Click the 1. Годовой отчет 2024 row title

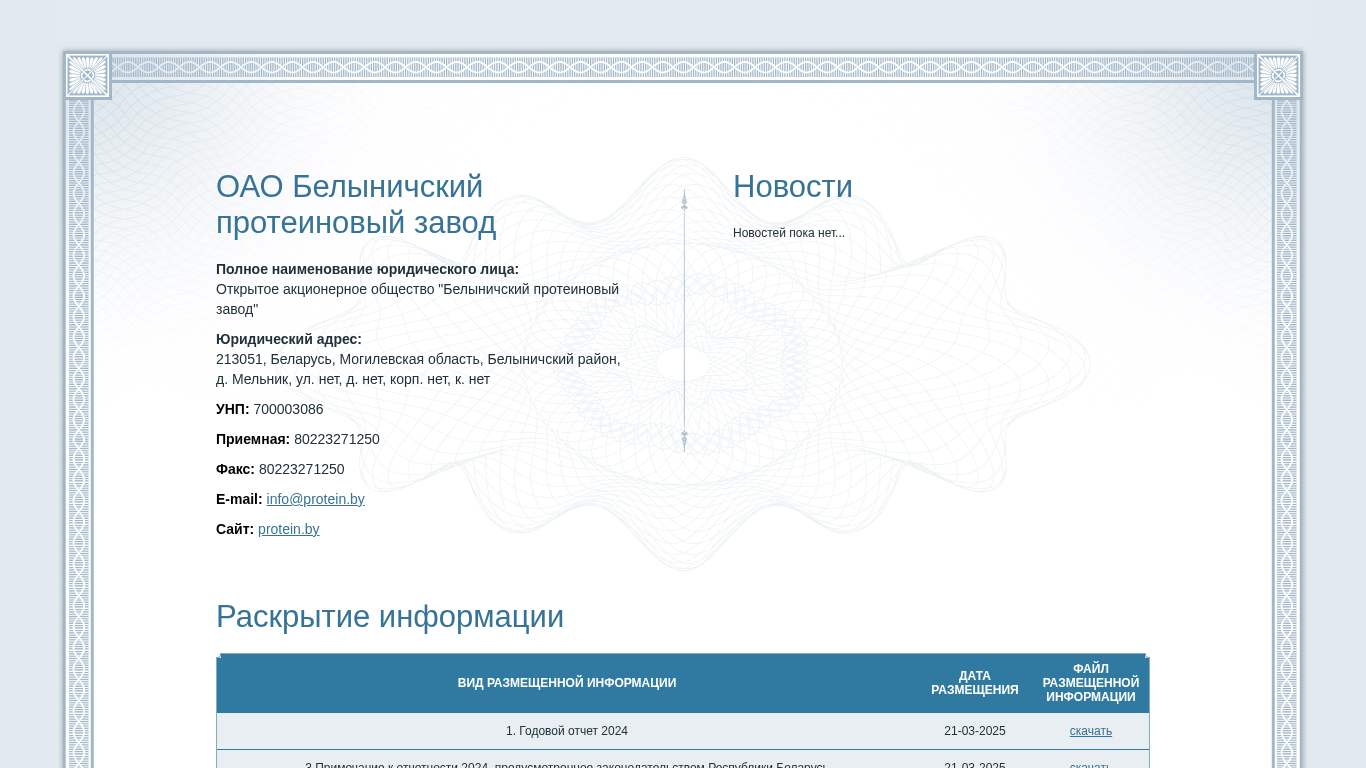tap(566, 731)
